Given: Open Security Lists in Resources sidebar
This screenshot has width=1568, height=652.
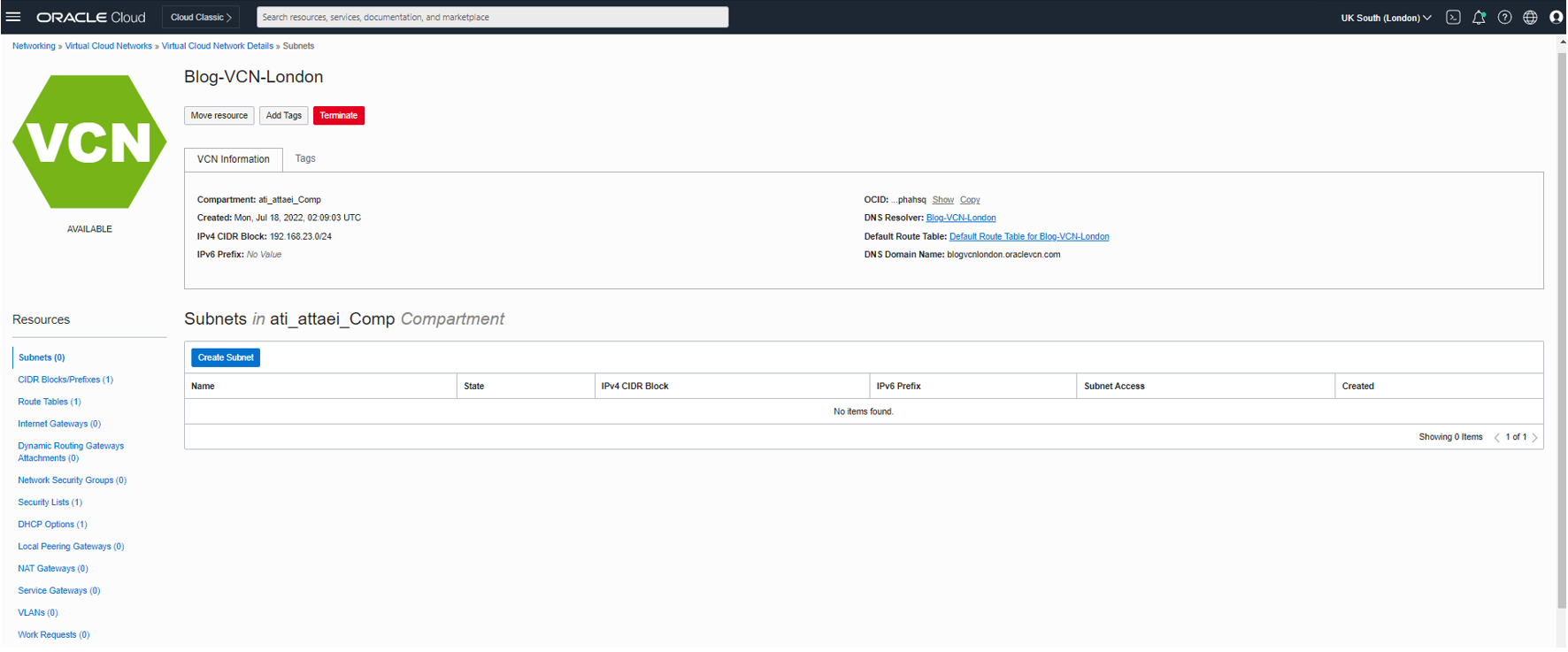Looking at the screenshot, I should pyautogui.click(x=50, y=502).
